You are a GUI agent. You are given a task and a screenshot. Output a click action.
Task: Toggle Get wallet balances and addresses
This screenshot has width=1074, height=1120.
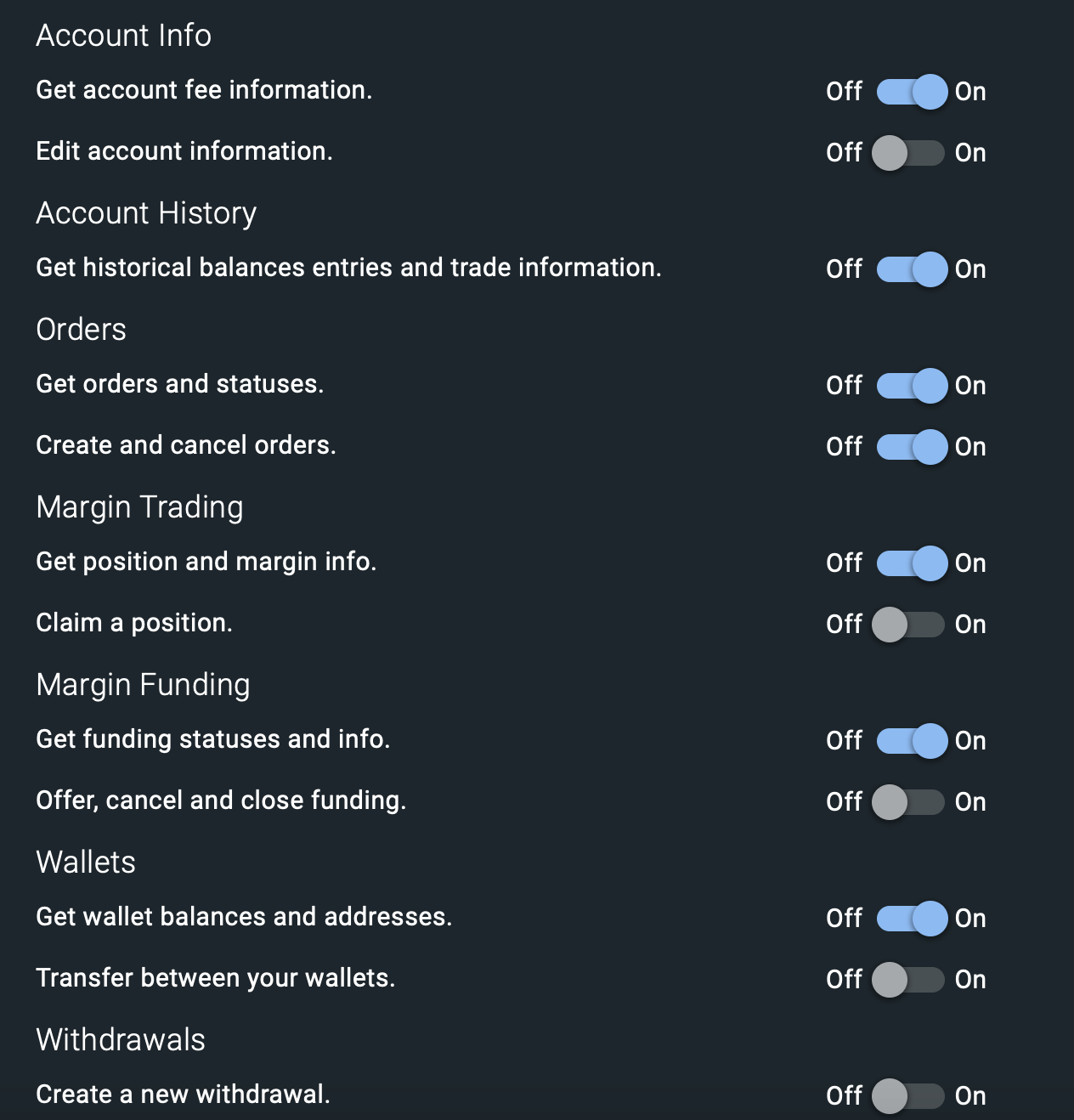911,919
